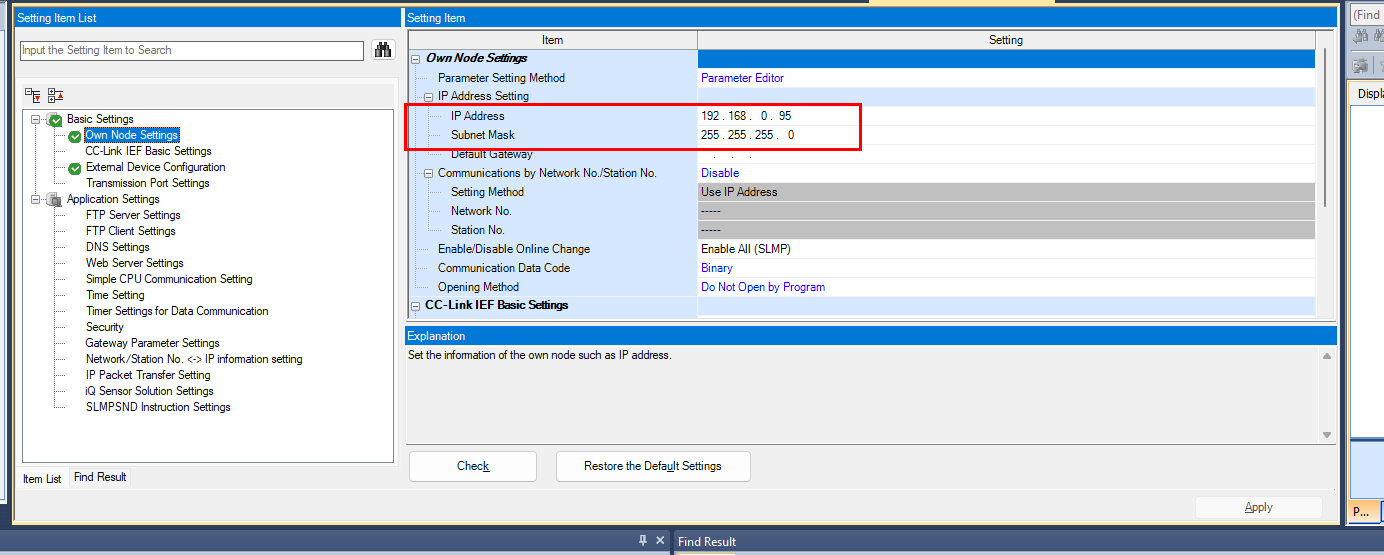Click the Setting Item vertical scrollbar
The width and height of the screenshot is (1384, 555).
[1325, 127]
